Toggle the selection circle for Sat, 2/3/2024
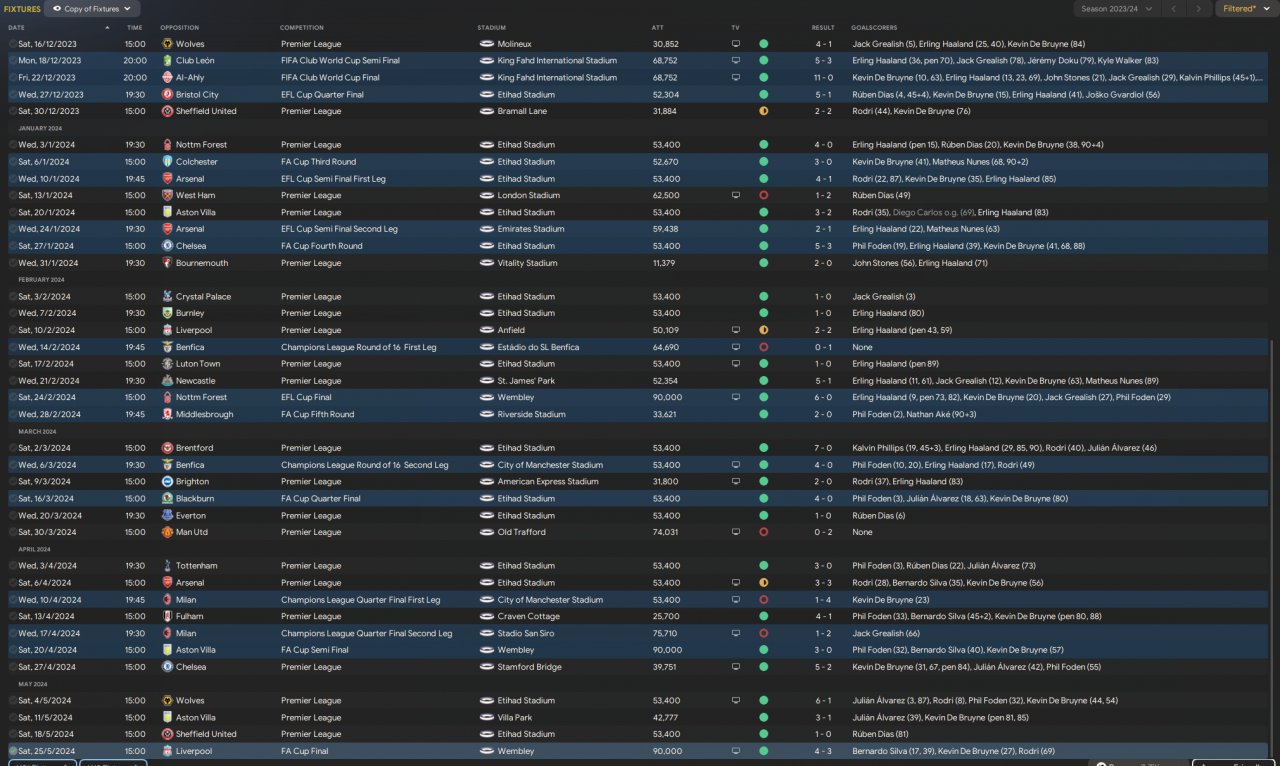The height and width of the screenshot is (766, 1280). [x=12, y=448]
